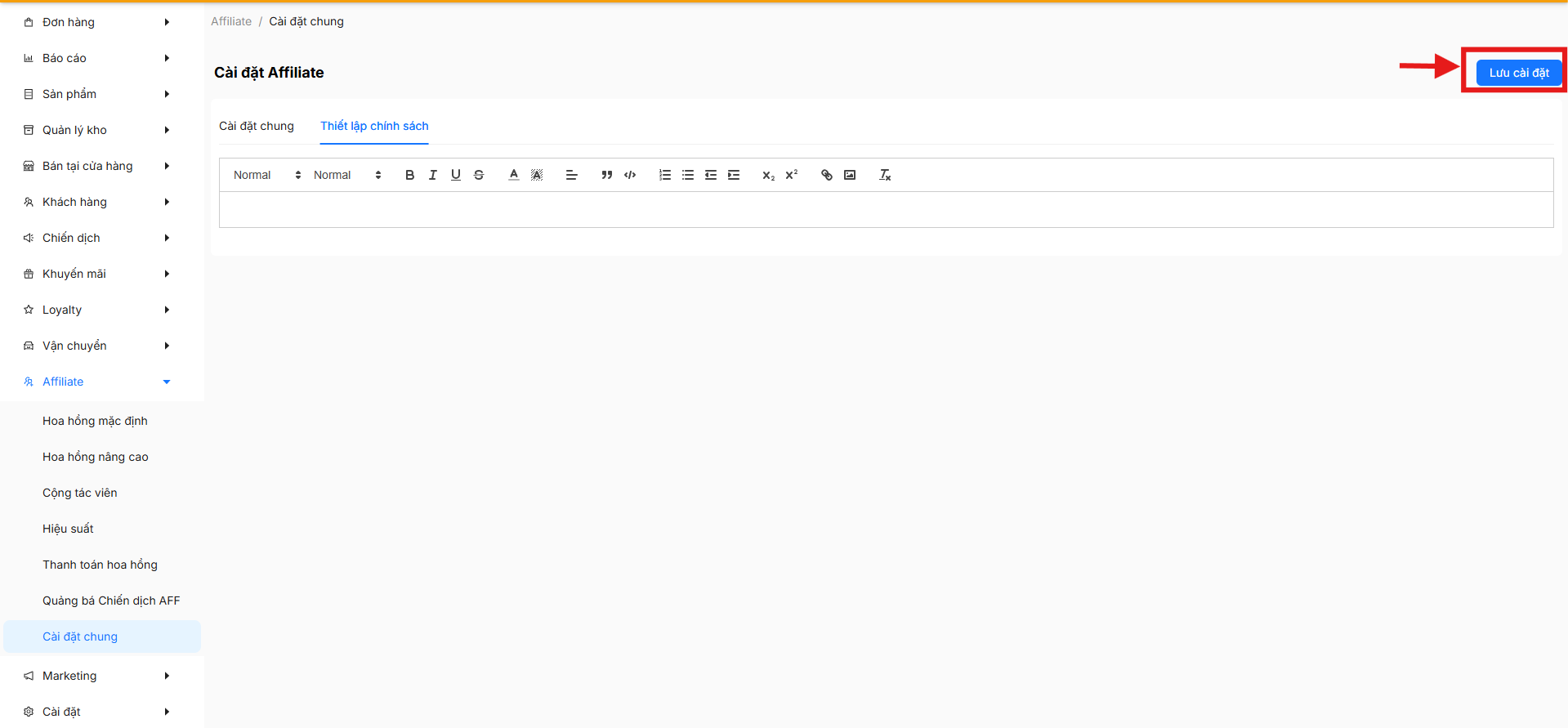Toggle strikethrough formatting in editor toolbar
Viewport: 1568px width, 728px height.
[479, 175]
